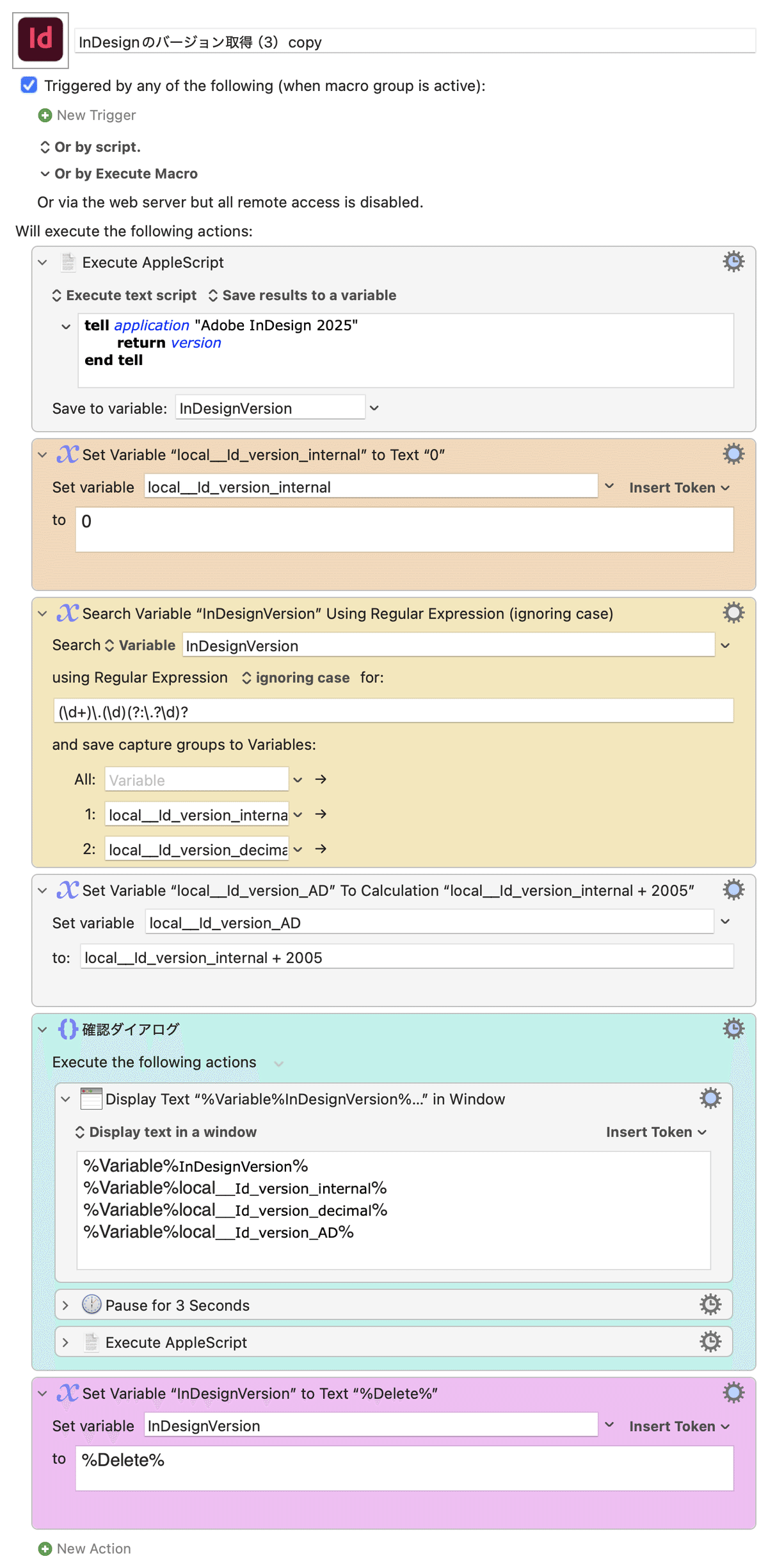This screenshot has width=768, height=1568.
Task: Open Insert Token menu for local__Id_version_internal
Action: point(679,487)
